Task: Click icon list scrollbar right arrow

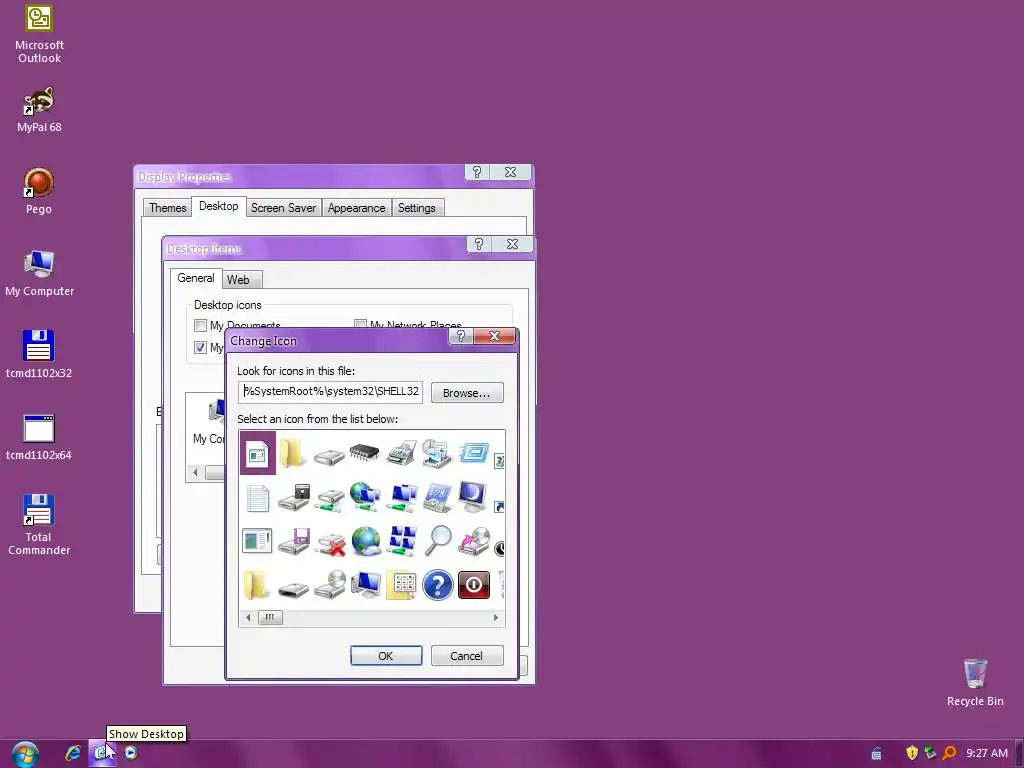Action: [x=496, y=617]
